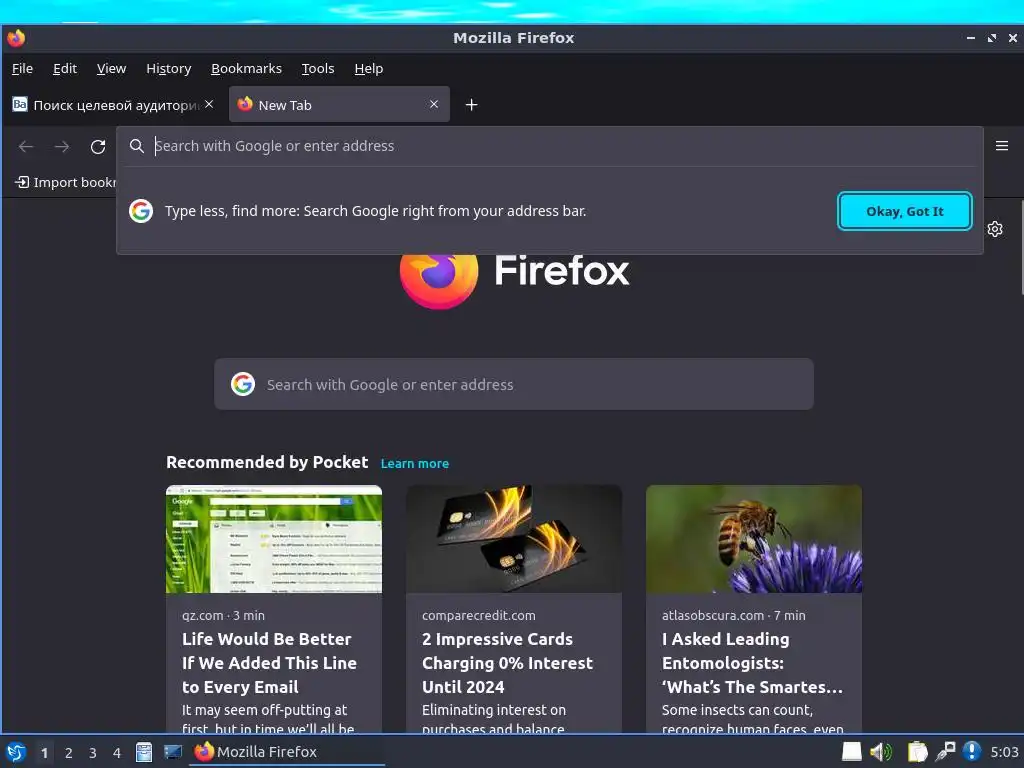Click the Firefox icon in window title bar
The image size is (1024, 768).
[16, 38]
